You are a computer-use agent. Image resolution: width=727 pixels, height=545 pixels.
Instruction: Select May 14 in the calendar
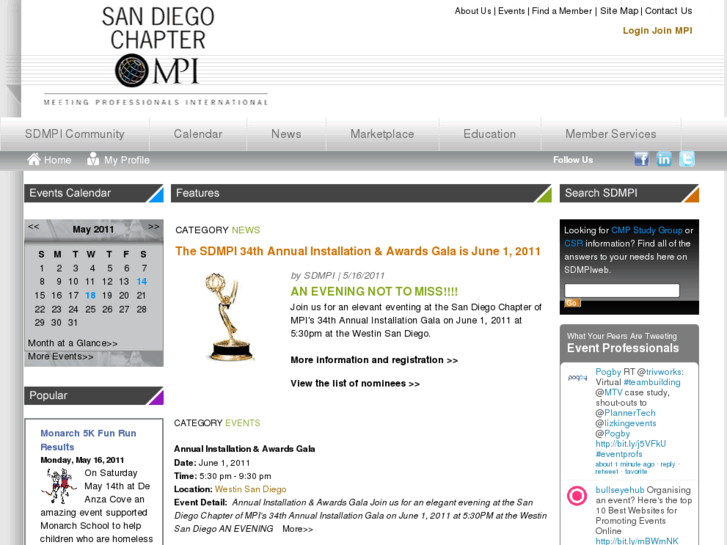pos(141,282)
